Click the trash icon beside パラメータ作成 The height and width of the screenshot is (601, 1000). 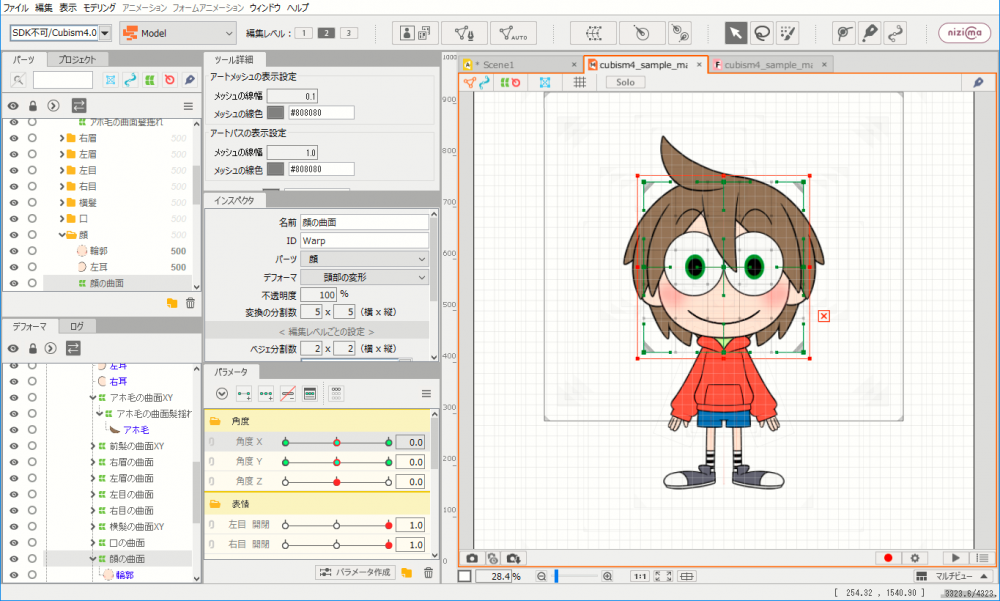(429, 573)
